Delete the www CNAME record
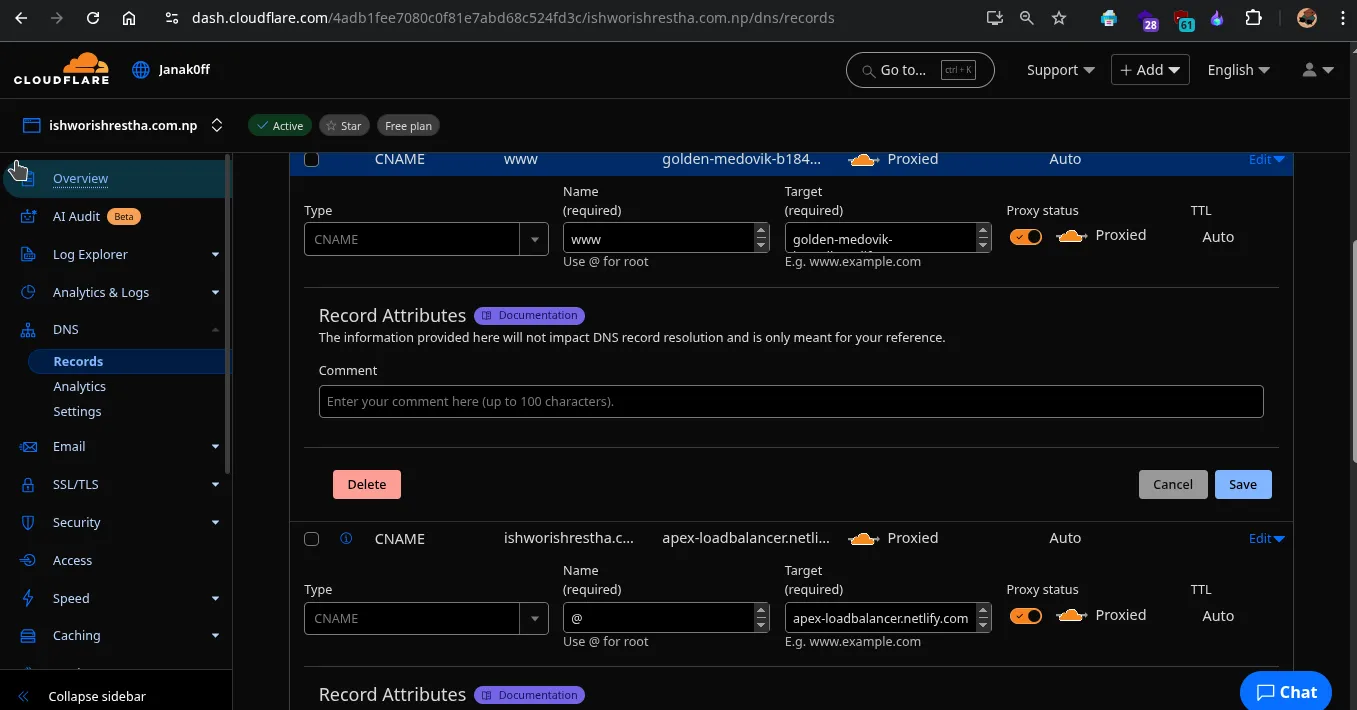This screenshot has width=1357, height=710. (366, 484)
